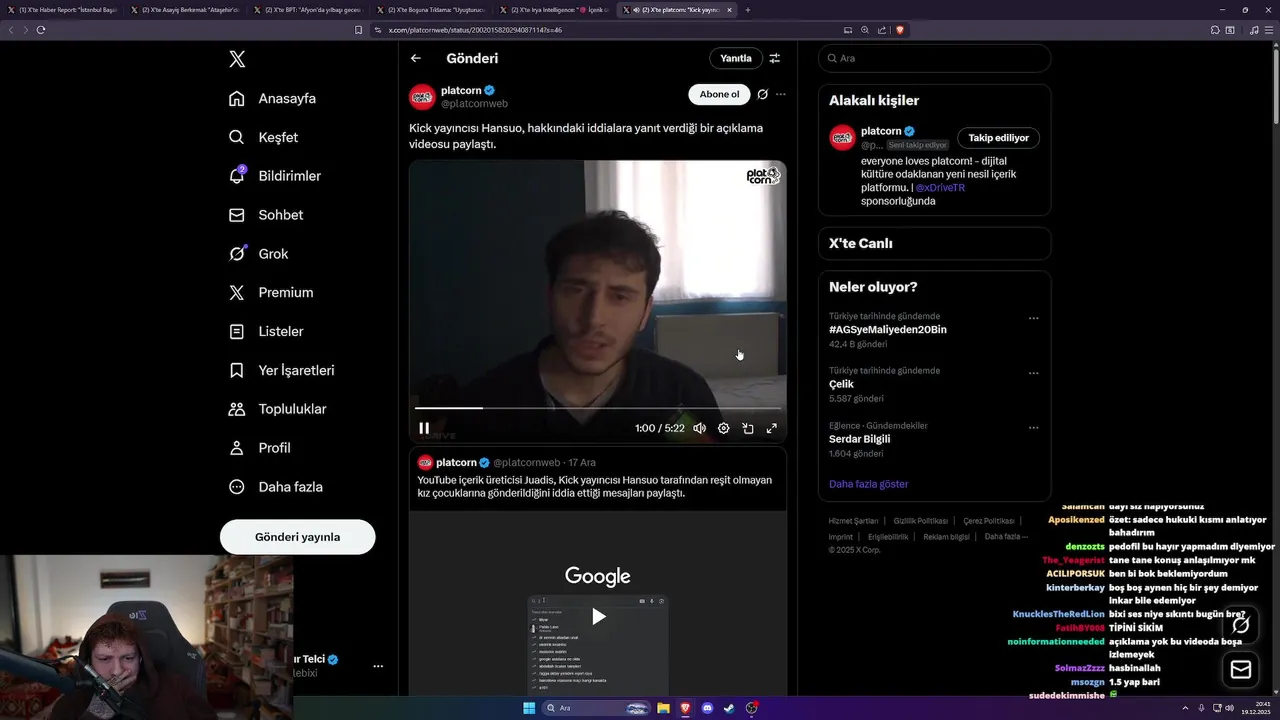Open Grok from sidebar
Image resolution: width=1280 pixels, height=720 pixels.
pos(258,254)
